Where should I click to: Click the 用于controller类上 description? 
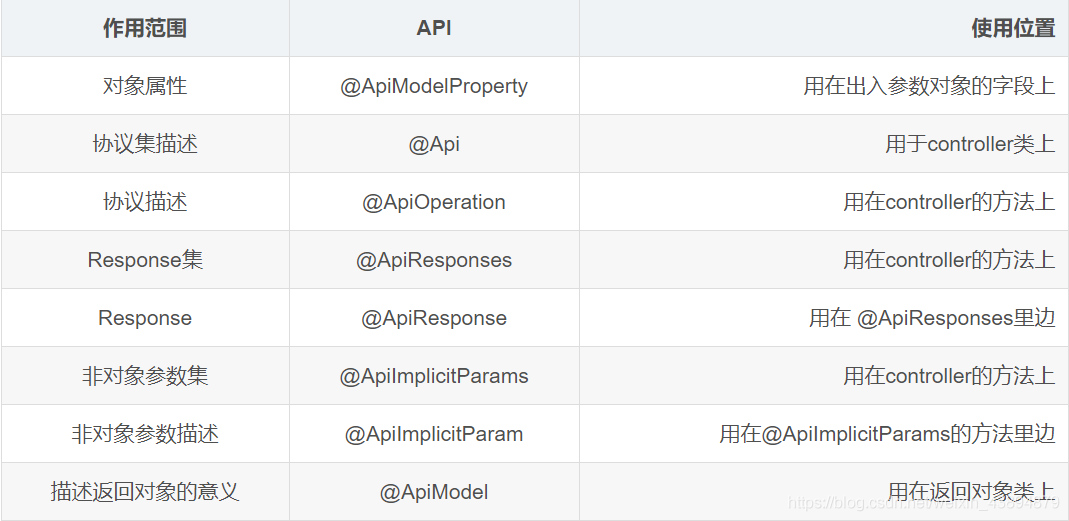click(970, 144)
